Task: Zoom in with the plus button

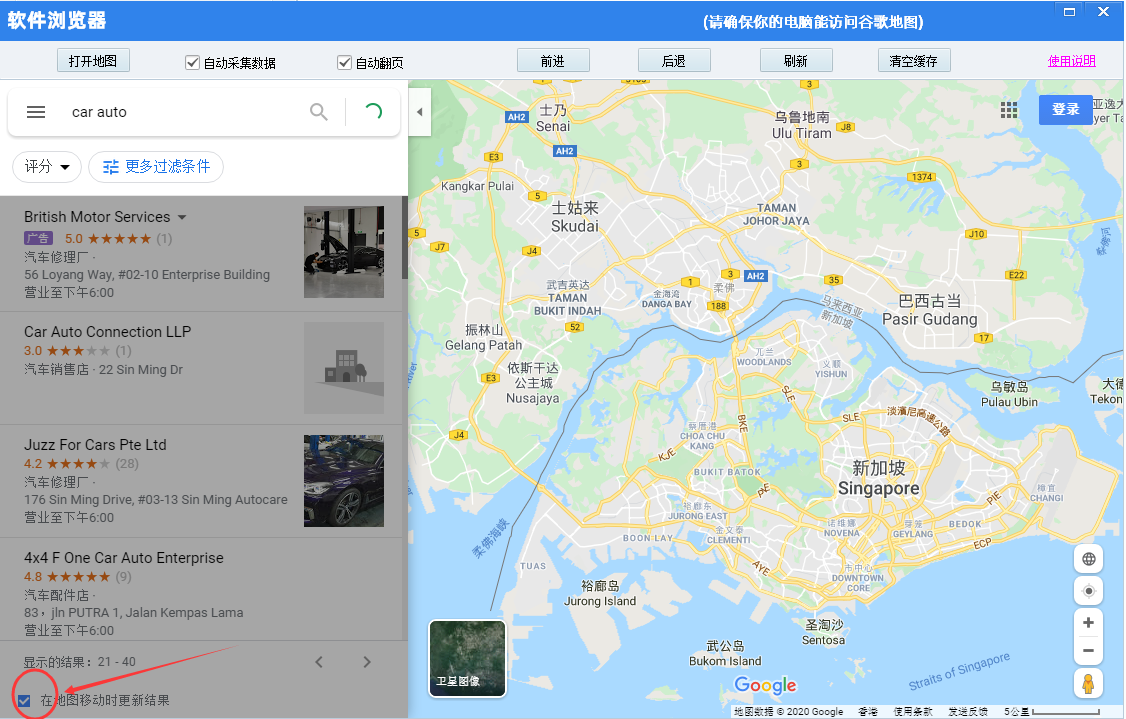Action: tap(1089, 623)
